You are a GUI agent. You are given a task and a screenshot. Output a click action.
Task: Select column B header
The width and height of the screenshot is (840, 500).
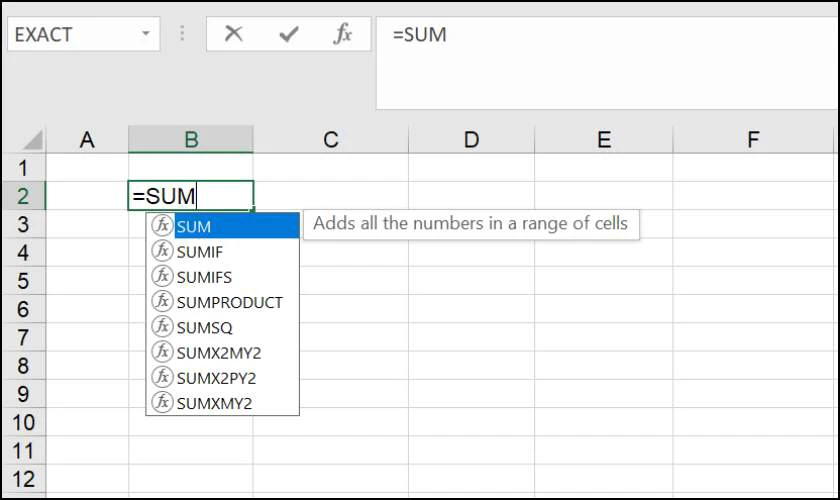191,139
